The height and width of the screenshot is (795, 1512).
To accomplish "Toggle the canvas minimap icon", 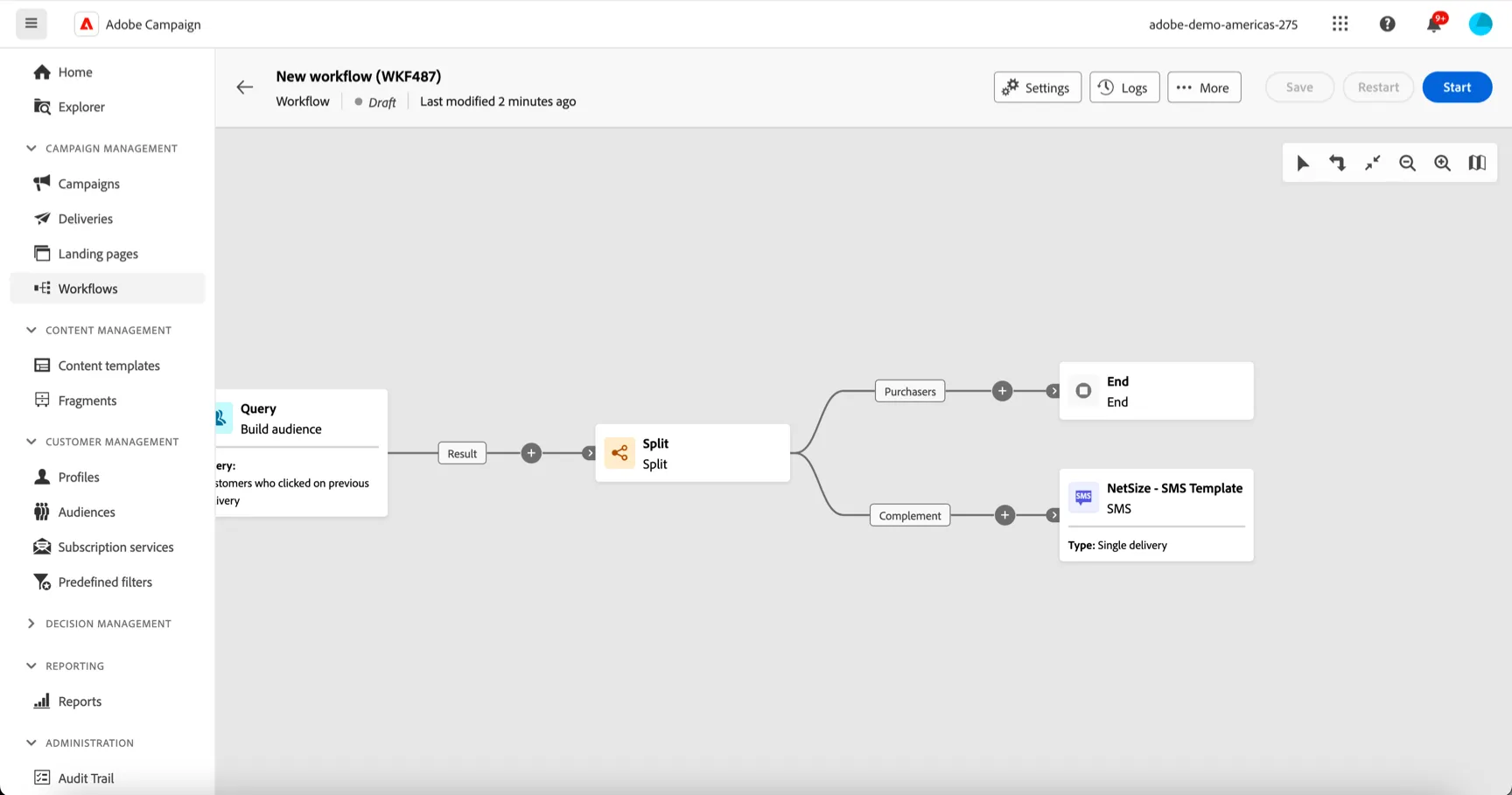I will coord(1477,163).
